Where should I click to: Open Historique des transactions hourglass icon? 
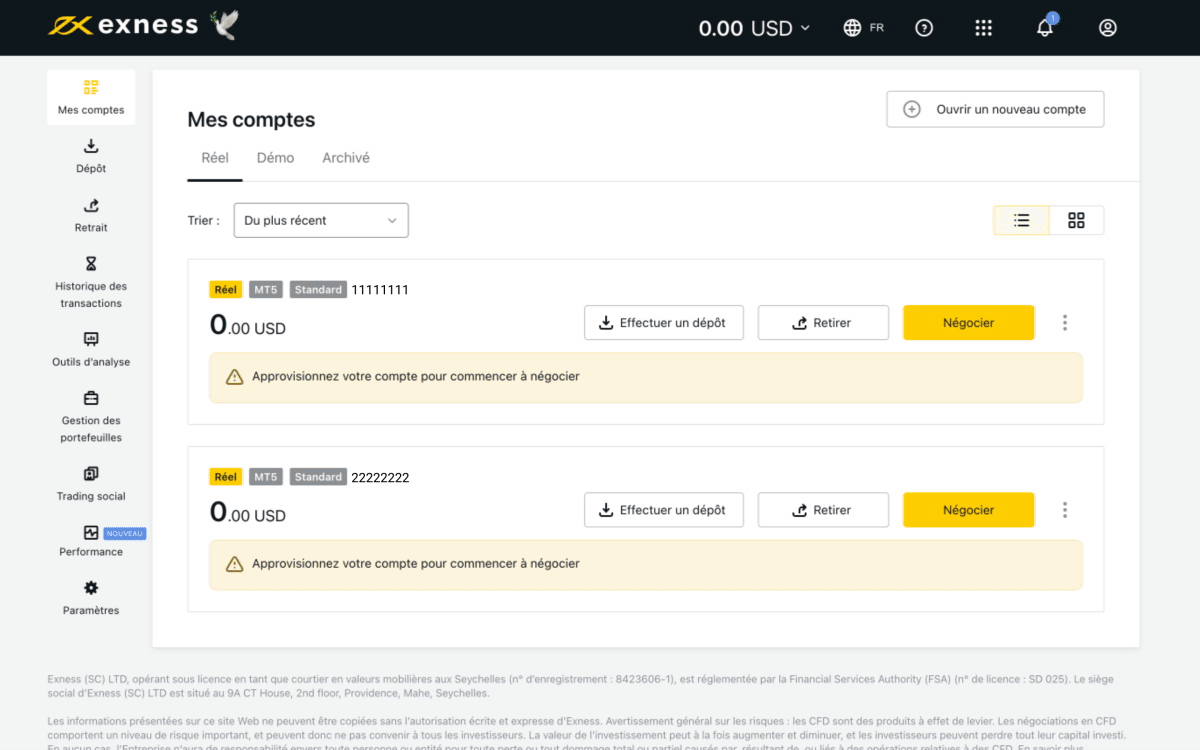click(x=91, y=264)
